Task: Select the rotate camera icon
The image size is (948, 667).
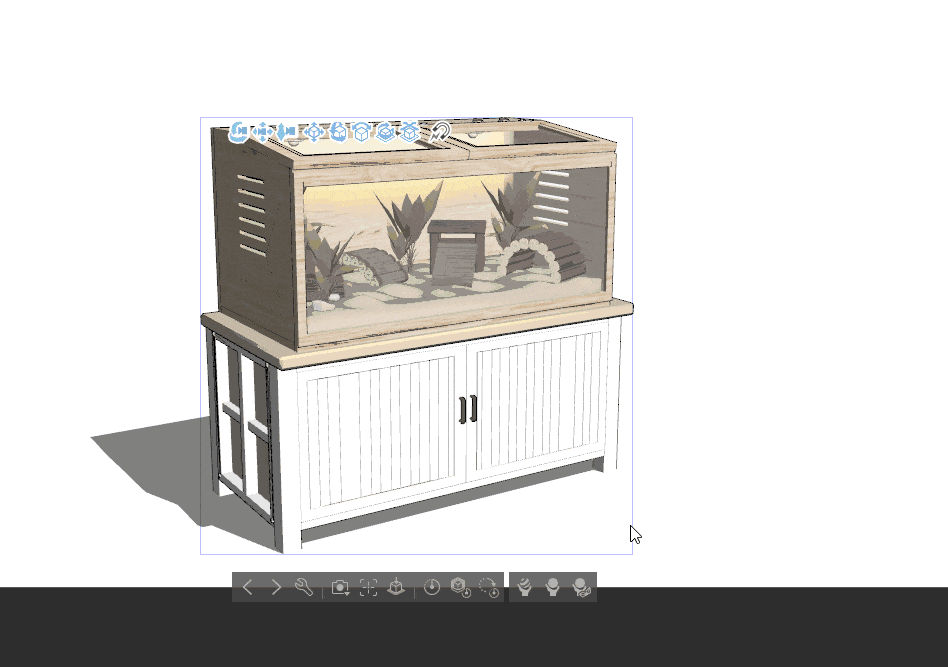Action: pos(238,132)
